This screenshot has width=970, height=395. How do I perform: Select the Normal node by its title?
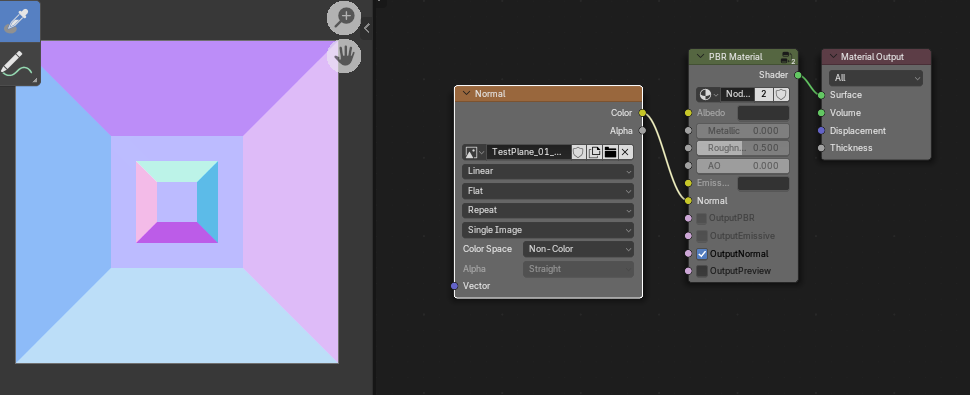[490, 94]
